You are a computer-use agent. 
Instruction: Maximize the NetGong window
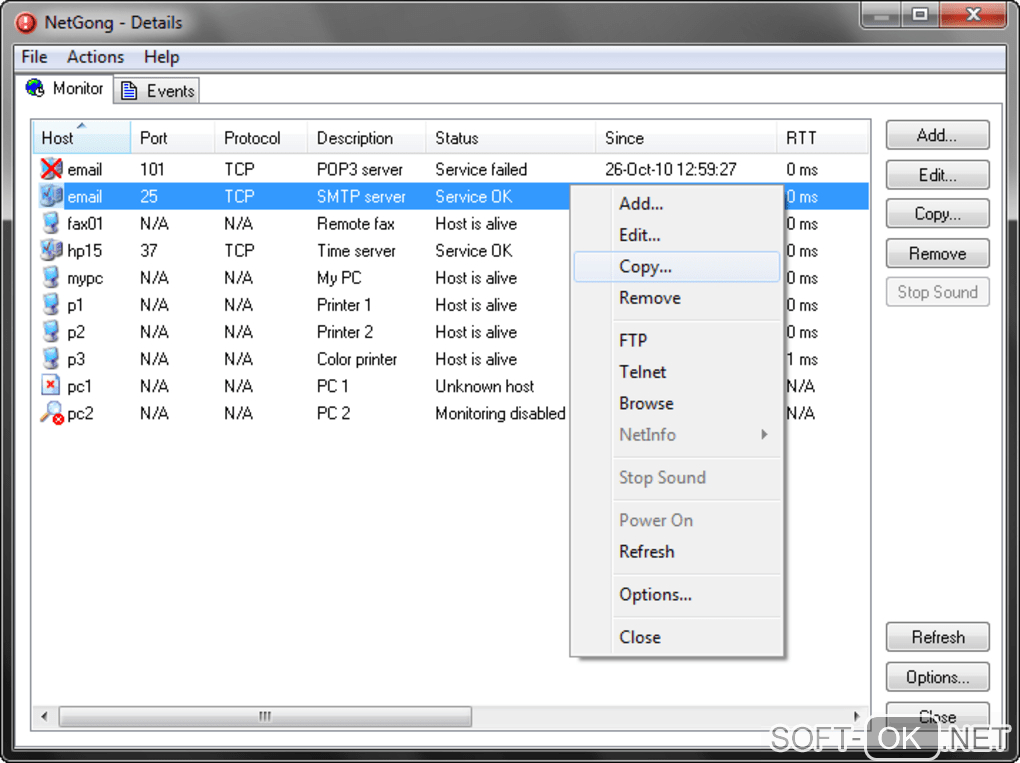tap(920, 14)
